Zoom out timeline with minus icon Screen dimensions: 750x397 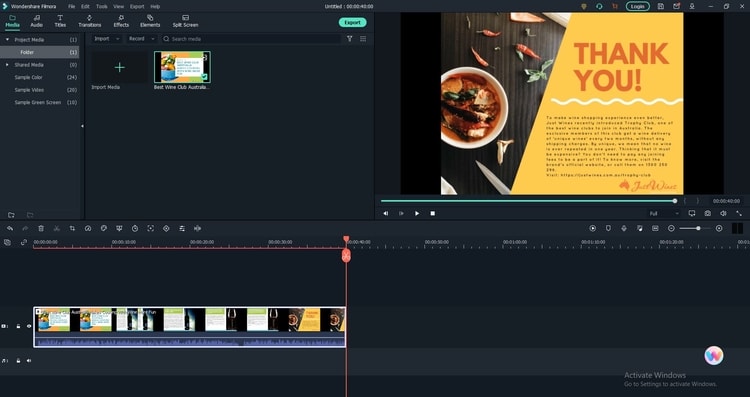pos(671,229)
